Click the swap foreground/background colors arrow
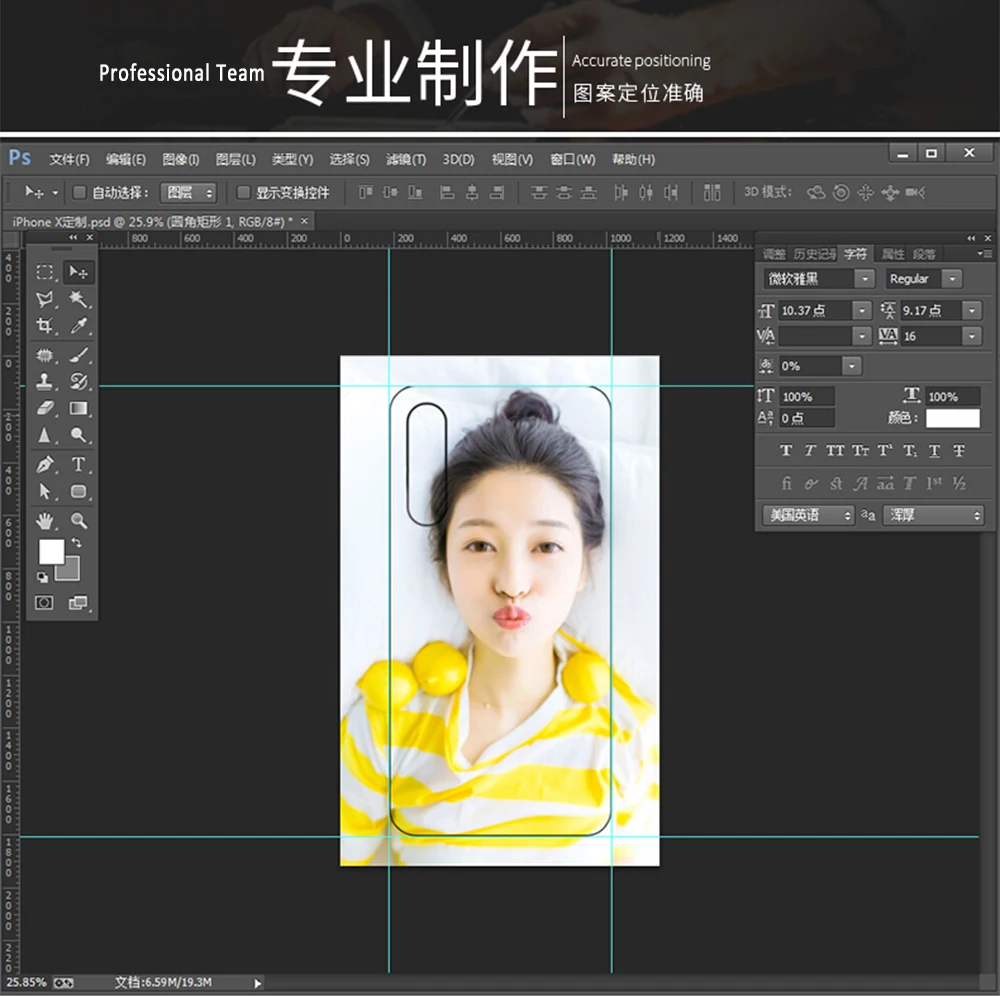The image size is (1000, 996). point(76,543)
